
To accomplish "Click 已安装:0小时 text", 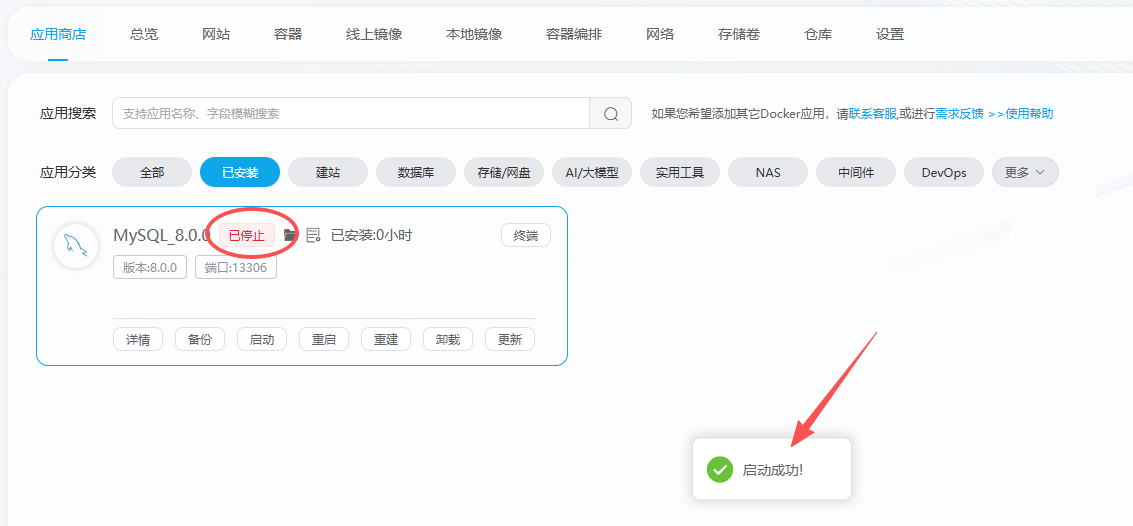I will pyautogui.click(x=371, y=235).
